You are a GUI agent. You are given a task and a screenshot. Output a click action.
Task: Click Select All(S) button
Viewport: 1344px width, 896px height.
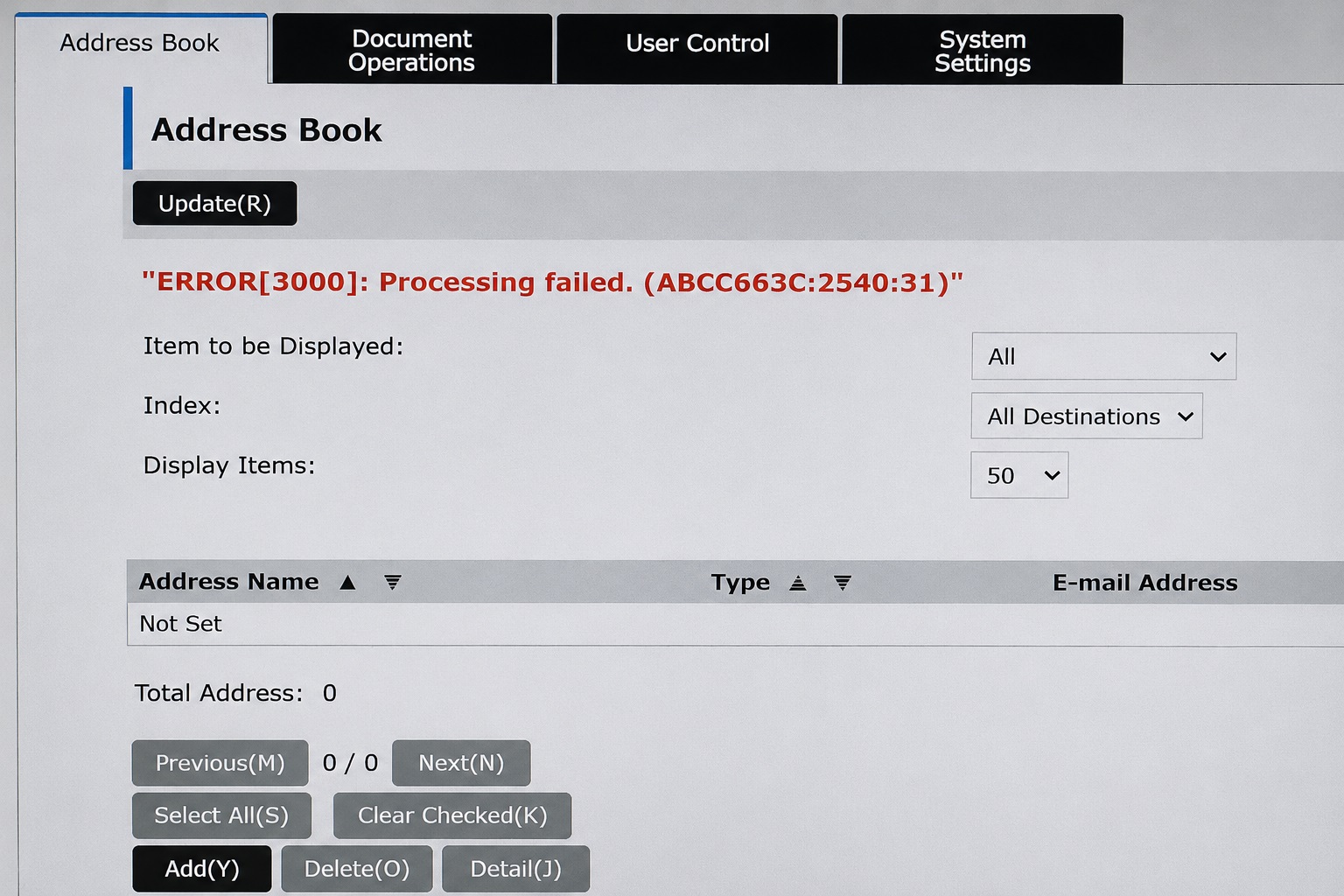point(221,815)
